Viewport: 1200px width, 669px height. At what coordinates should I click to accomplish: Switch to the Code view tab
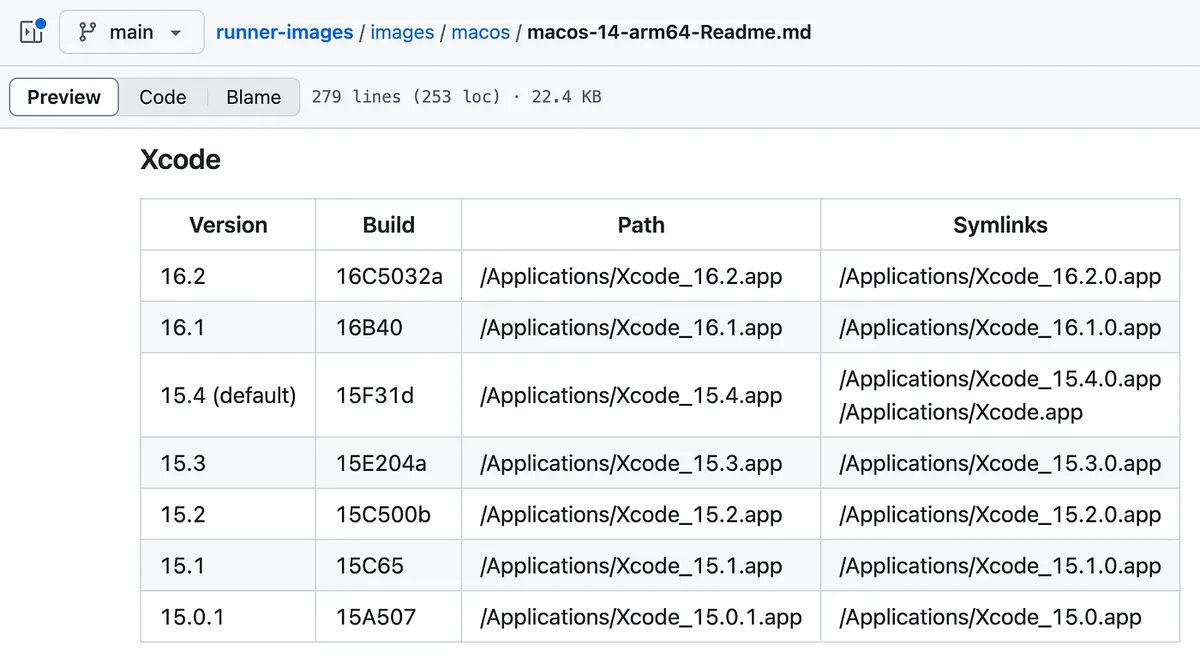point(163,97)
